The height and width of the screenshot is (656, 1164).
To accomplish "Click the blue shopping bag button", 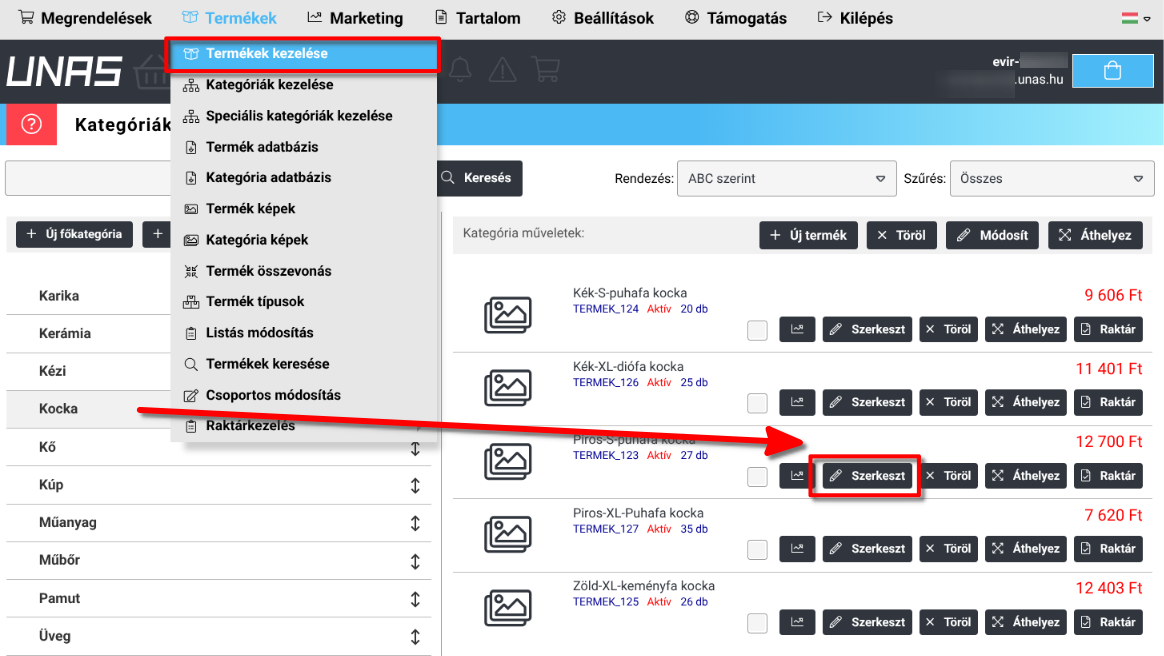I will click(x=1112, y=70).
